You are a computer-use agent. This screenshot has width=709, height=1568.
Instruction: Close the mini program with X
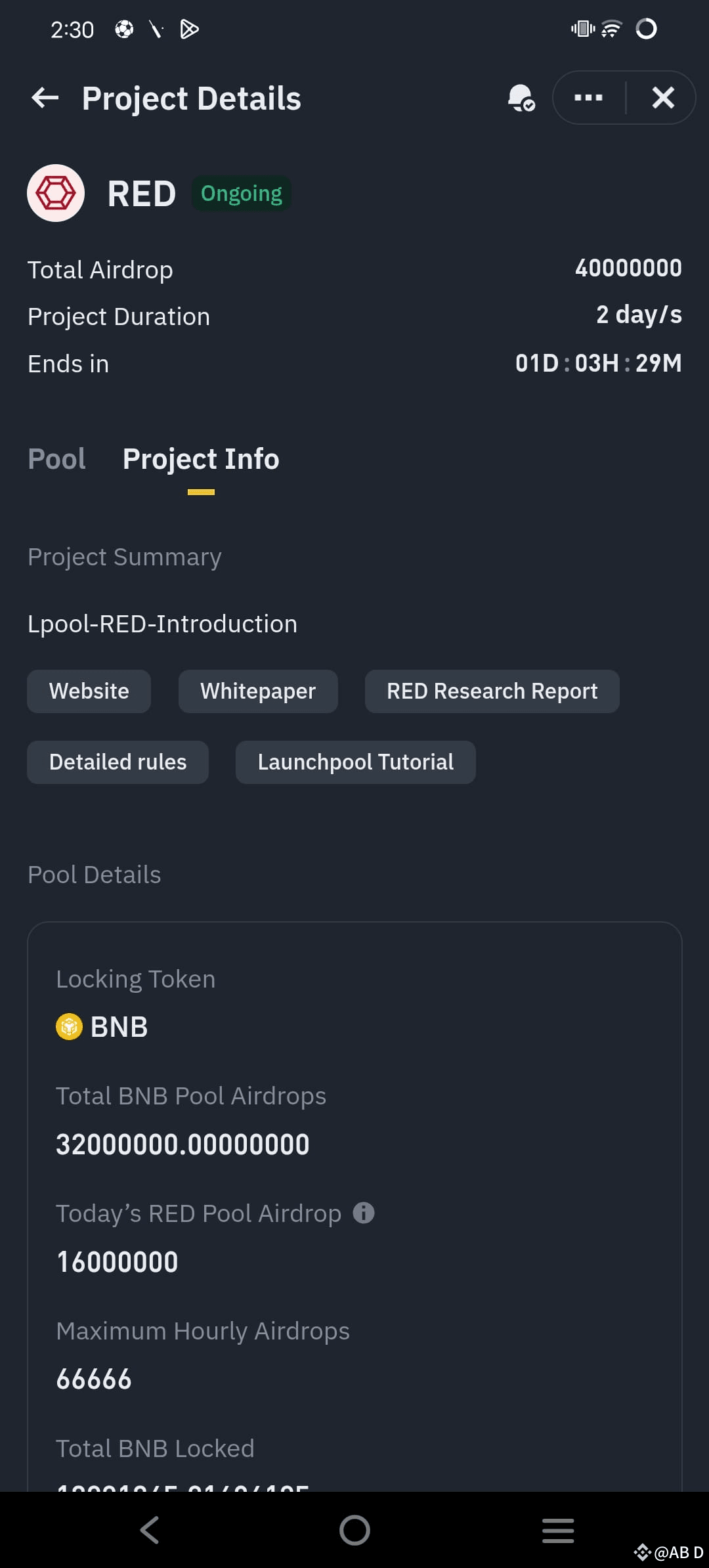663,98
